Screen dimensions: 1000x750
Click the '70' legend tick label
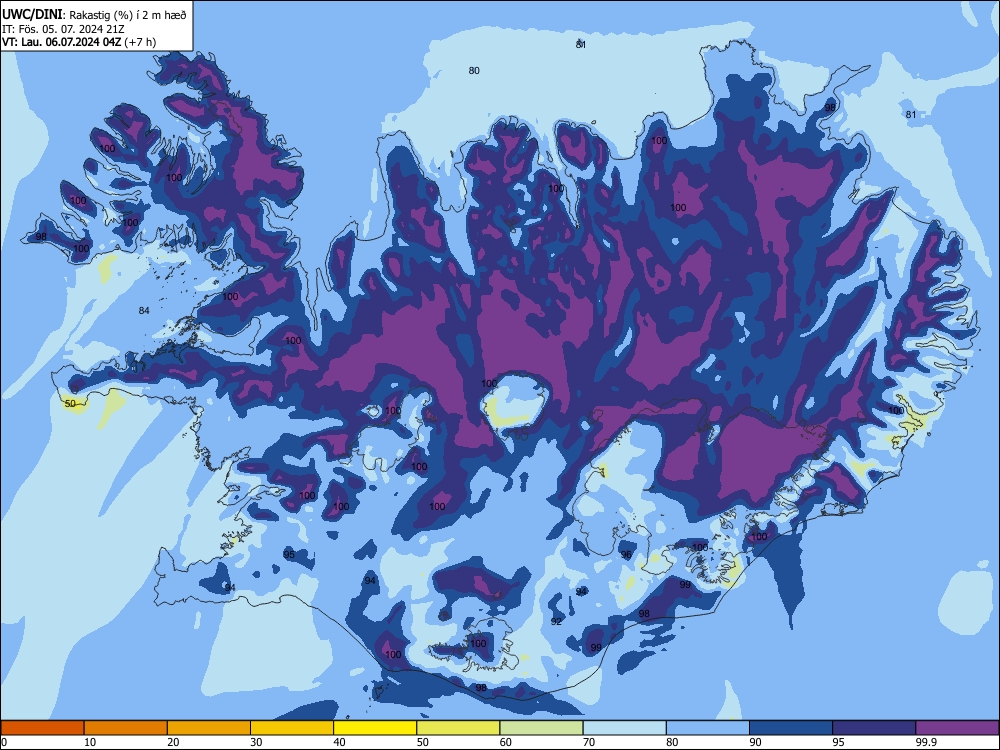589,742
